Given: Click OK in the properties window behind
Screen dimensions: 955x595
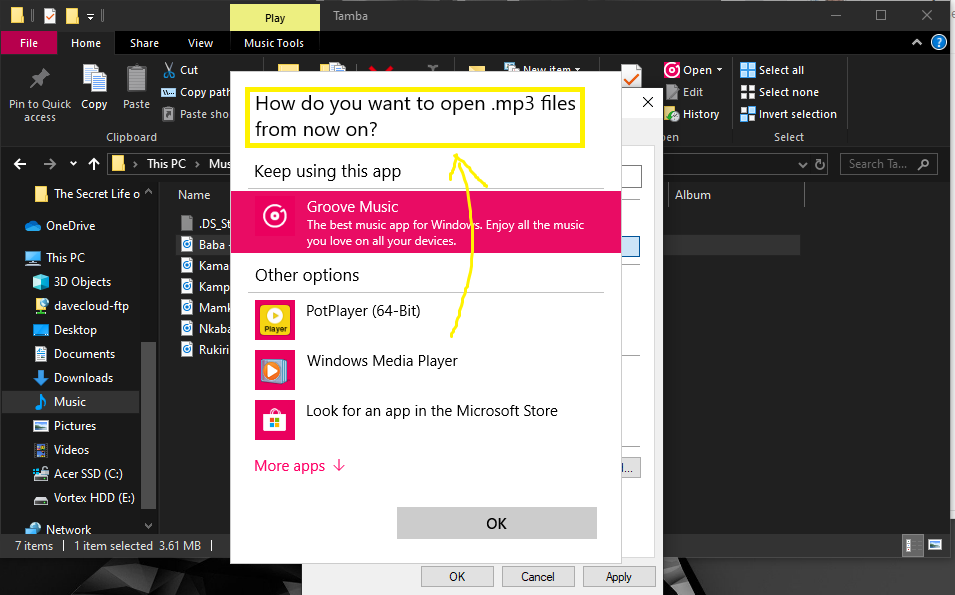Looking at the screenshot, I should pyautogui.click(x=457, y=577).
